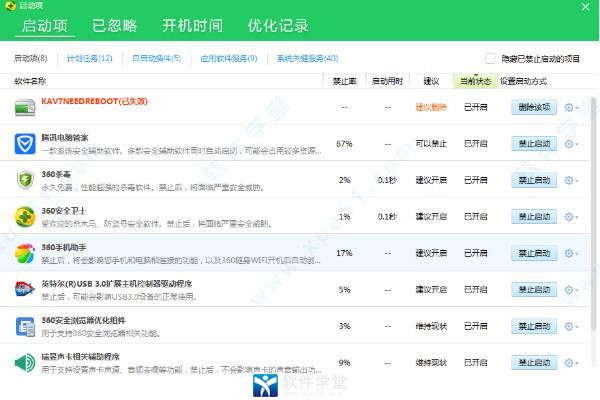Select the 计划任务(12) sub-tab

tap(90, 58)
